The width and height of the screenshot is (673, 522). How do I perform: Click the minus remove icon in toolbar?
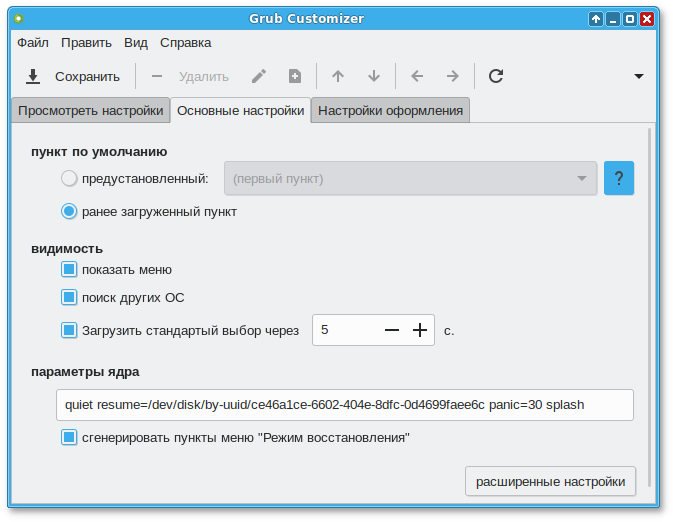(157, 76)
